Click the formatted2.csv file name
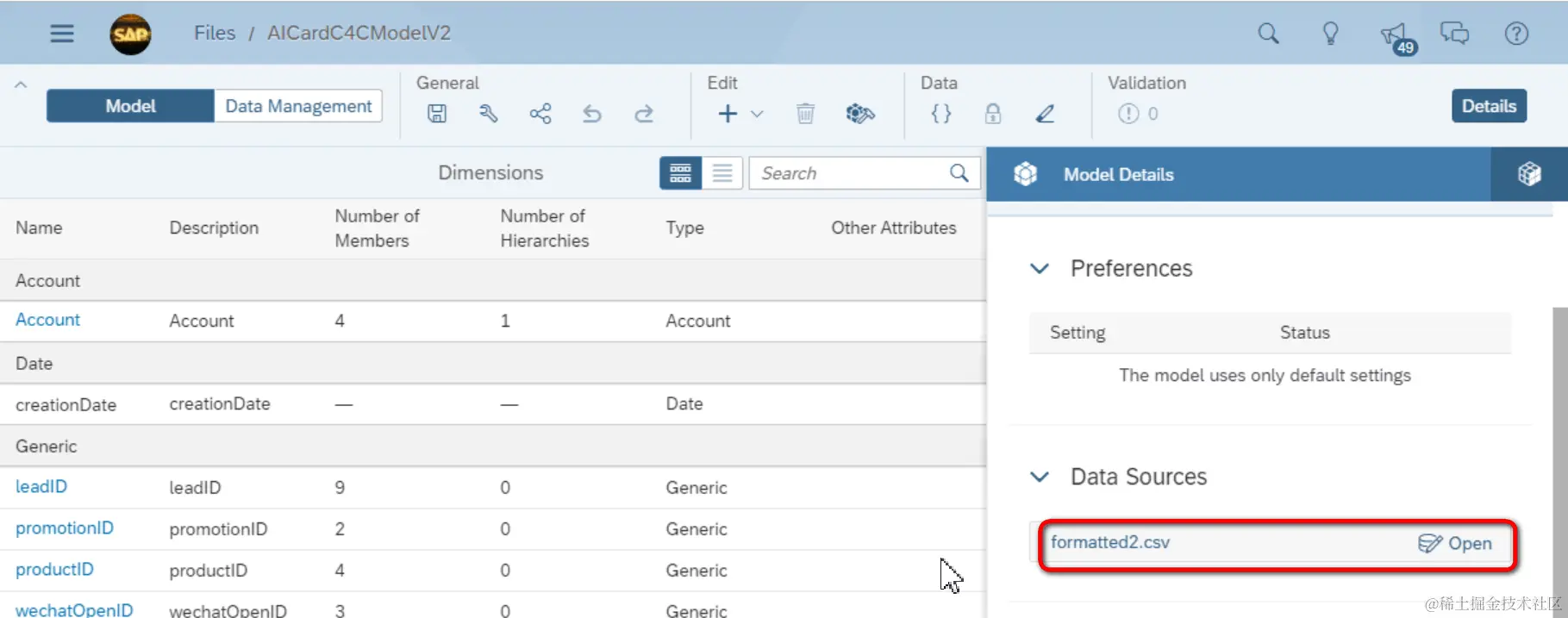This screenshot has height=618, width=1568. point(1109,542)
